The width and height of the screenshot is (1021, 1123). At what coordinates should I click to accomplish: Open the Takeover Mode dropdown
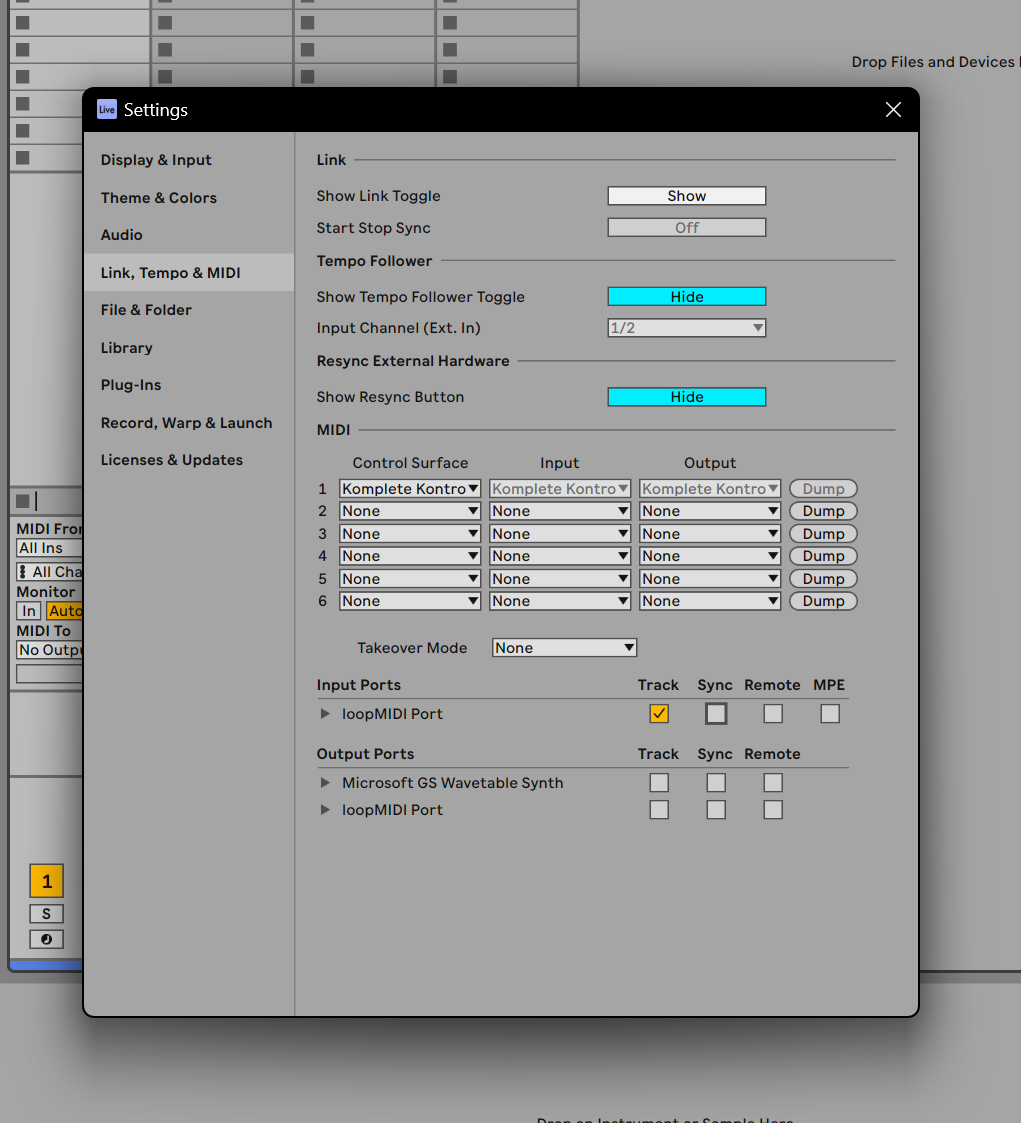click(563, 647)
